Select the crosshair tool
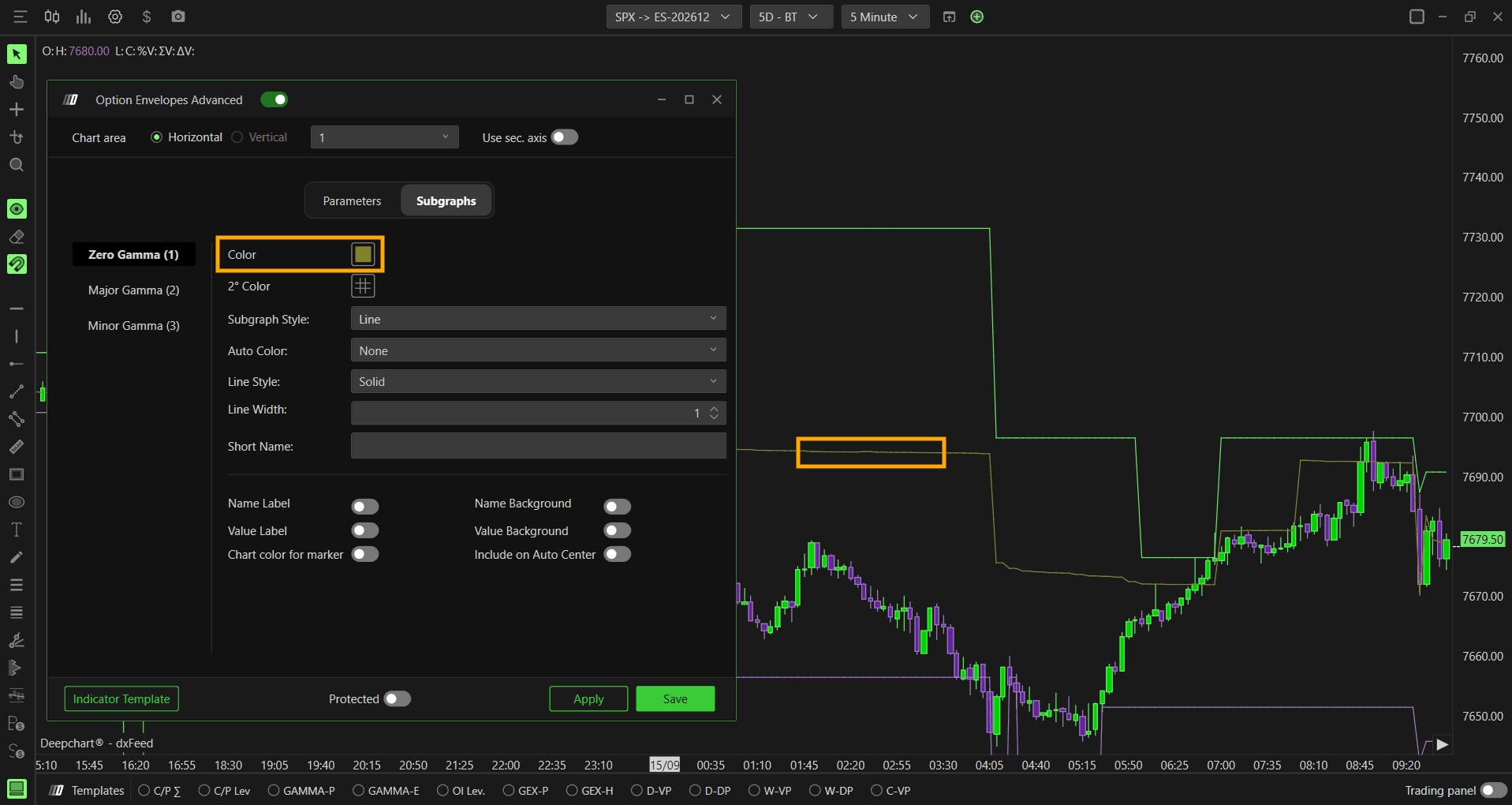This screenshot has width=1512, height=805. click(17, 110)
